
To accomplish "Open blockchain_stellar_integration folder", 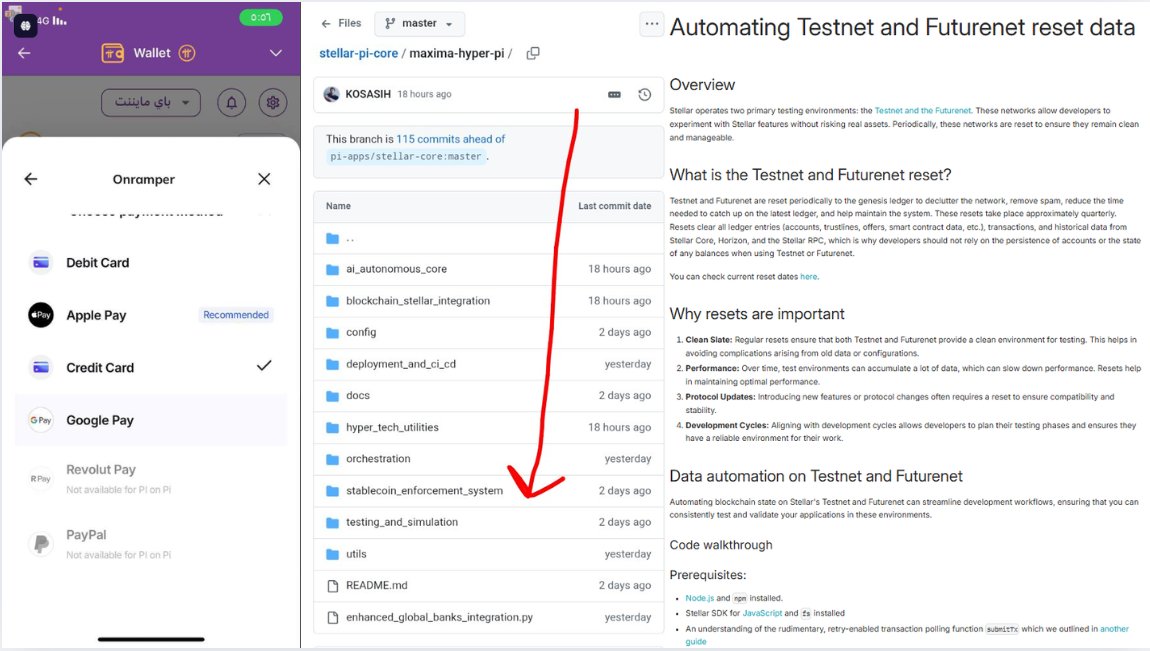I will (x=418, y=301).
